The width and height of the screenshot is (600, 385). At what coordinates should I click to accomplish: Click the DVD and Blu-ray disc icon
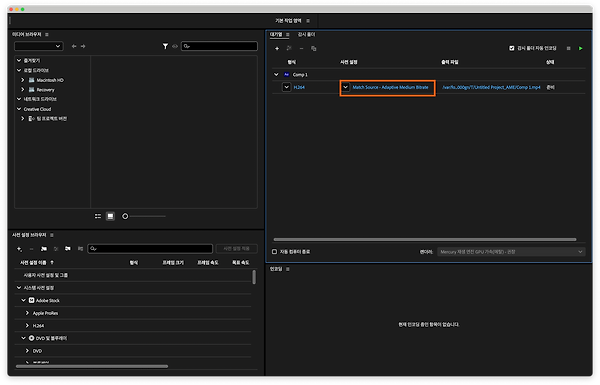(31, 339)
